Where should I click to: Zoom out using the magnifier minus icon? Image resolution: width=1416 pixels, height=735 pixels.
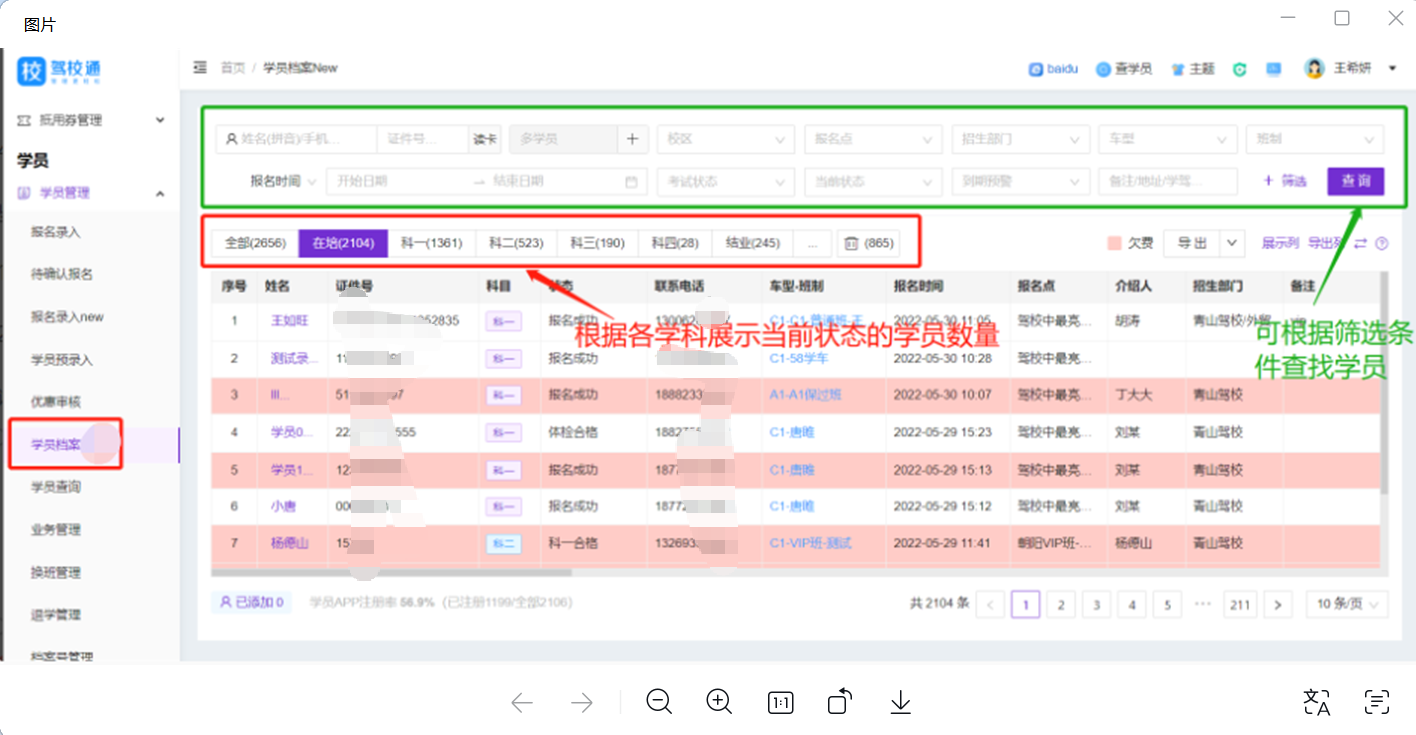[659, 702]
